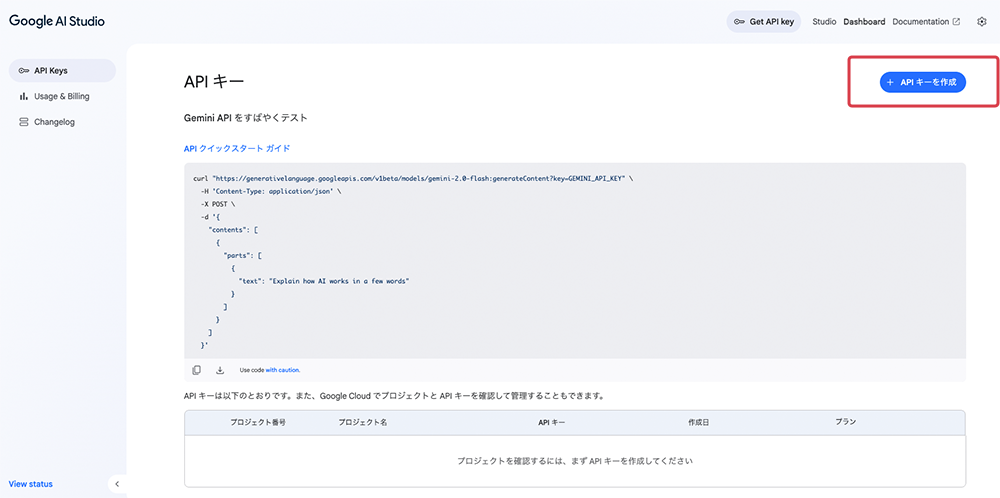
Task: Click the APIキー page heading
Action: pyautogui.click(x=214, y=82)
